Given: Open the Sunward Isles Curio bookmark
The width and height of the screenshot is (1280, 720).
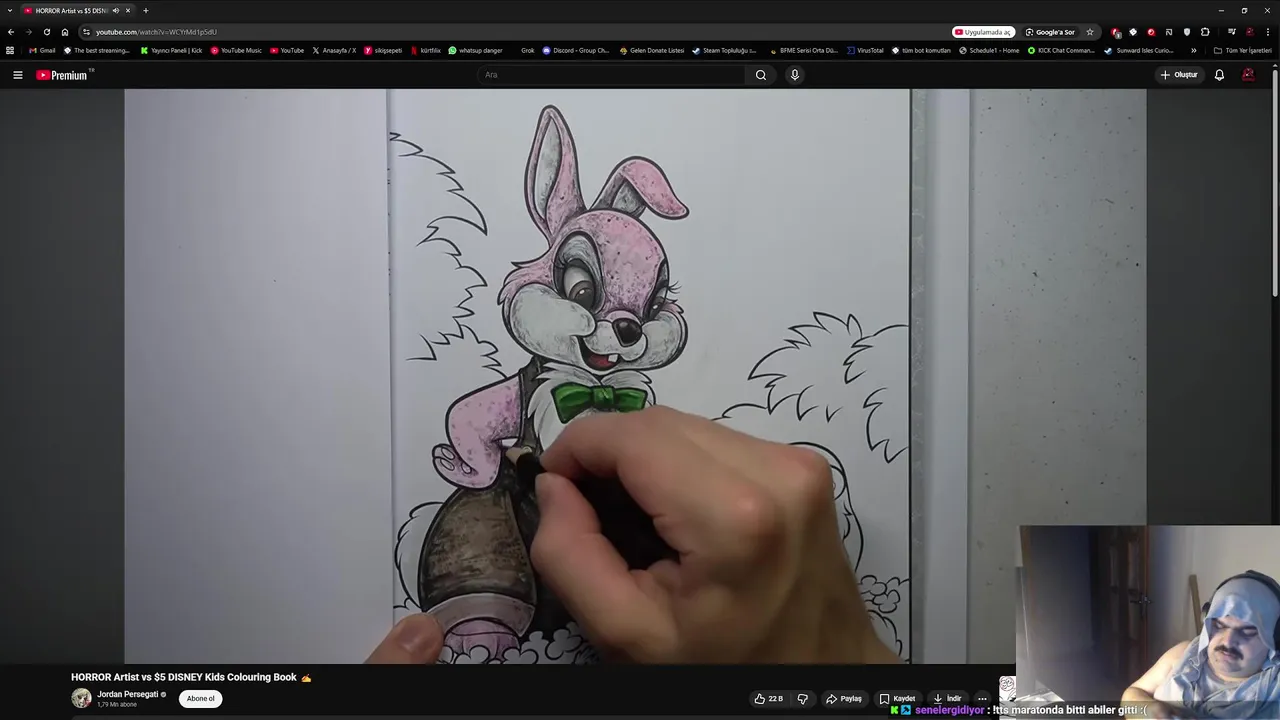Looking at the screenshot, I should 1139,50.
